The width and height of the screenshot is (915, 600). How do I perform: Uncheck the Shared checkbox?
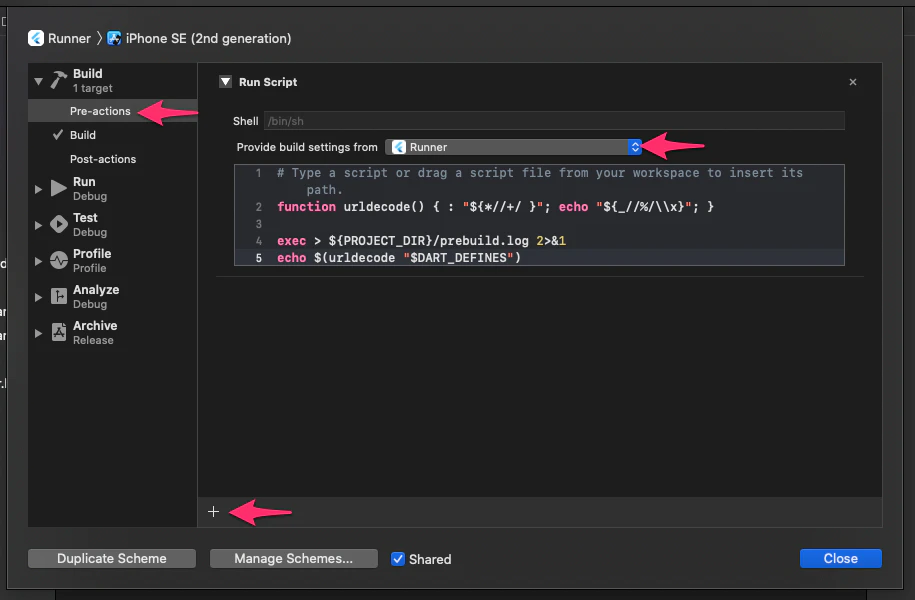397,559
